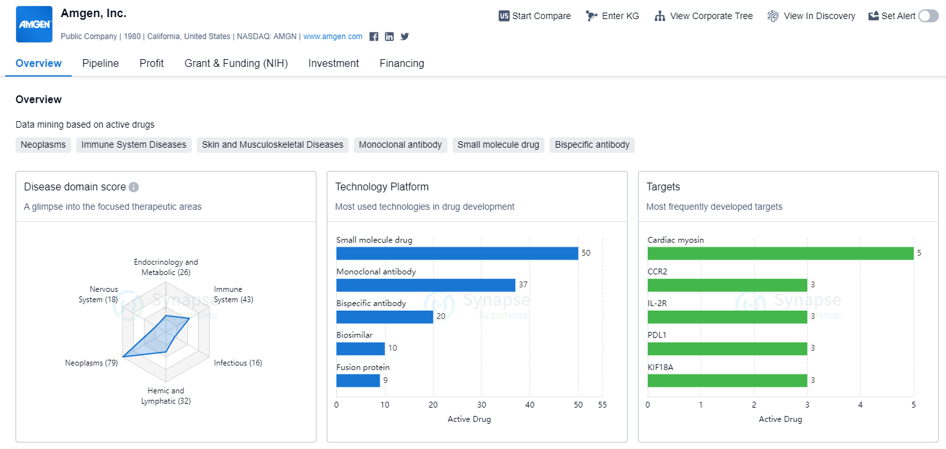Visit the www.amgen.com website link
This screenshot has height=449, width=946.
point(333,36)
